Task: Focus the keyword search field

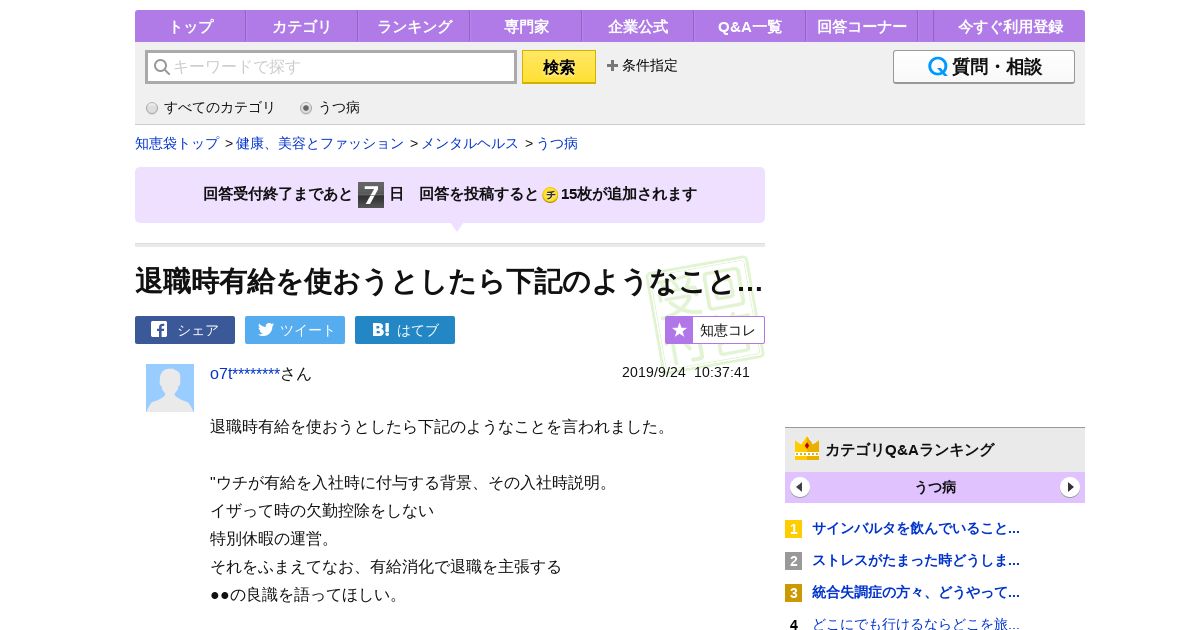Action: coord(331,67)
